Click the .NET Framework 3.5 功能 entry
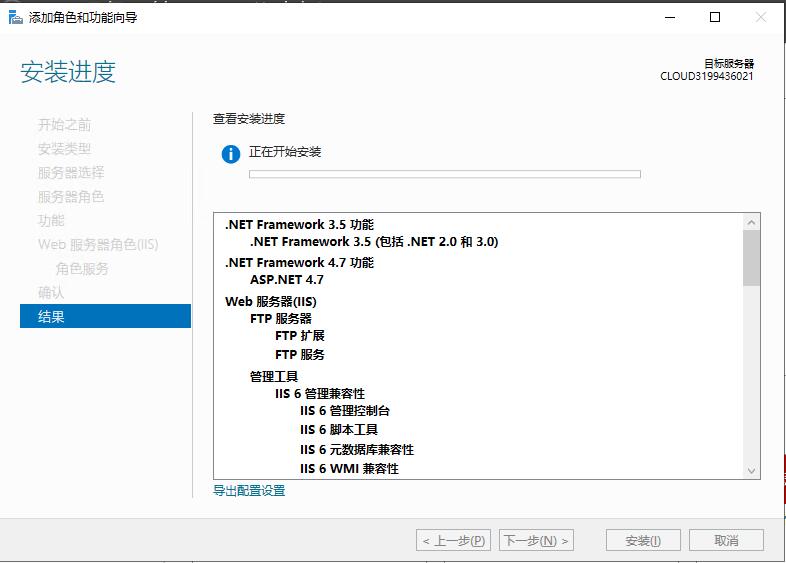The width and height of the screenshot is (786, 563). 299,225
